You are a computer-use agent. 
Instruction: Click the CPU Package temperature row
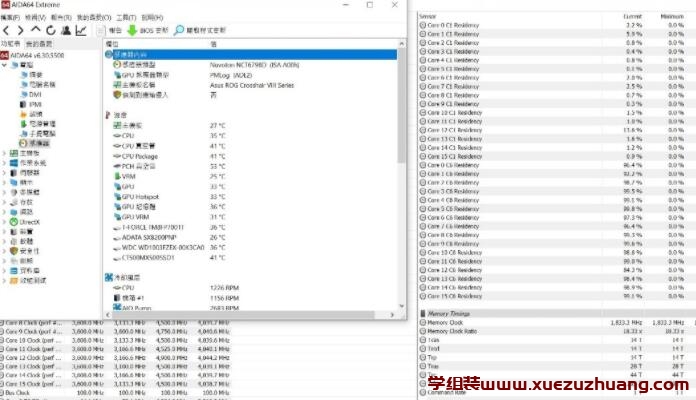(139, 156)
